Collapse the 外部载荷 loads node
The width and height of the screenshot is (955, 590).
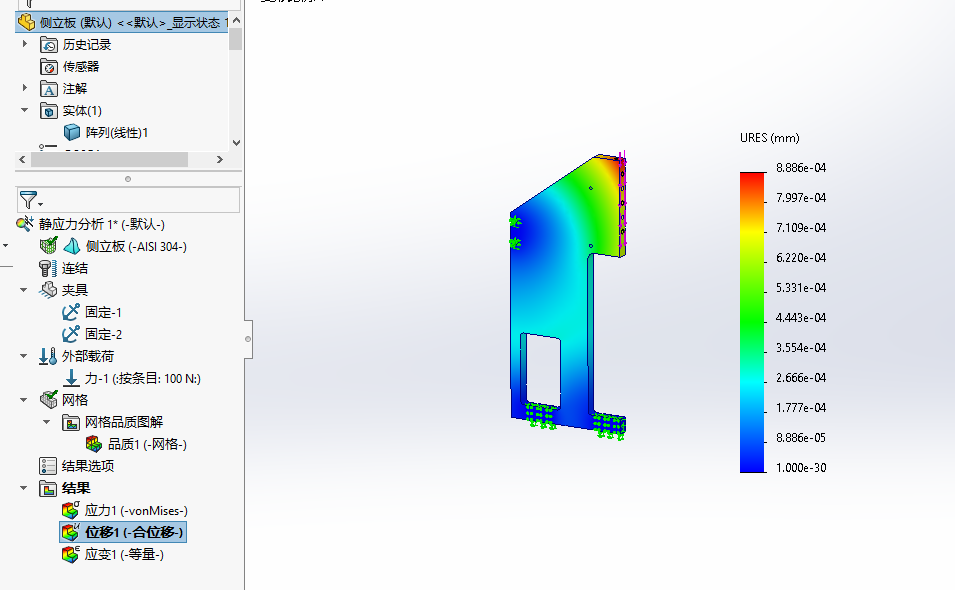[24, 356]
